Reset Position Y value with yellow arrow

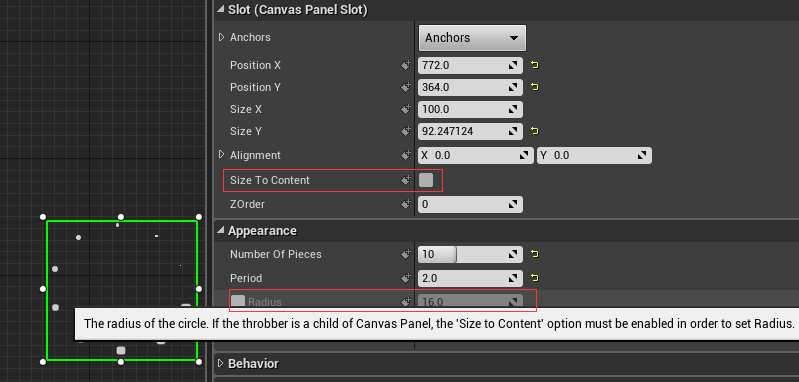535,87
